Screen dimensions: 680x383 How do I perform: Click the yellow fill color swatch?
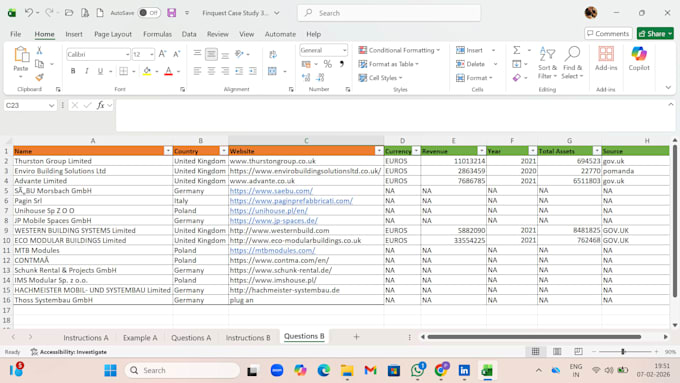pyautogui.click(x=147, y=71)
